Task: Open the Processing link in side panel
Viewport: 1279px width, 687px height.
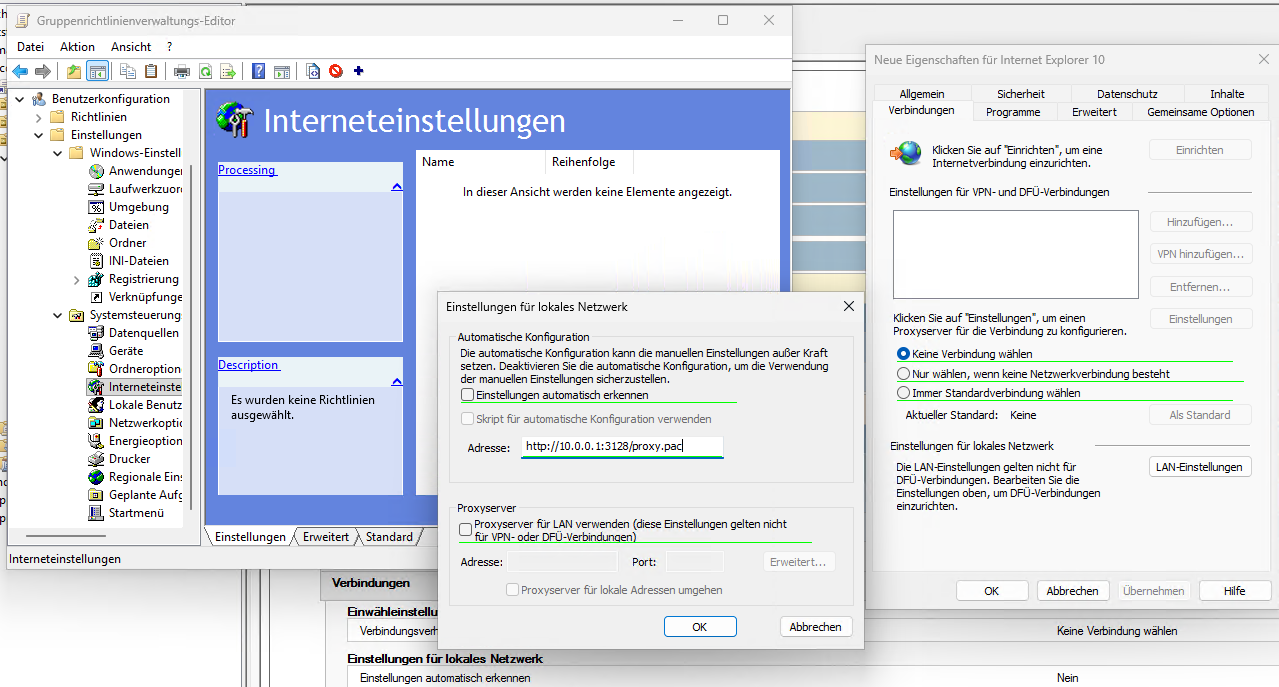Action: click(246, 170)
